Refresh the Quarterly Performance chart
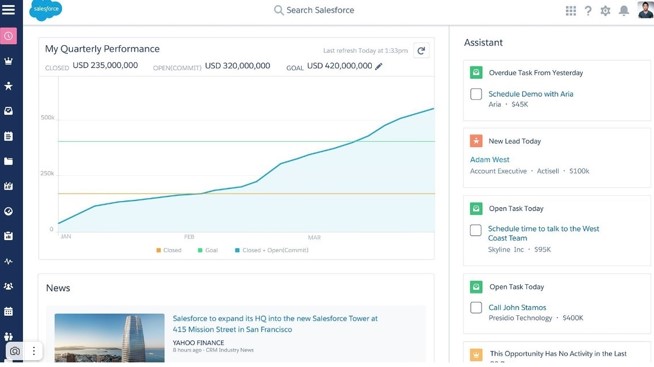 [421, 50]
